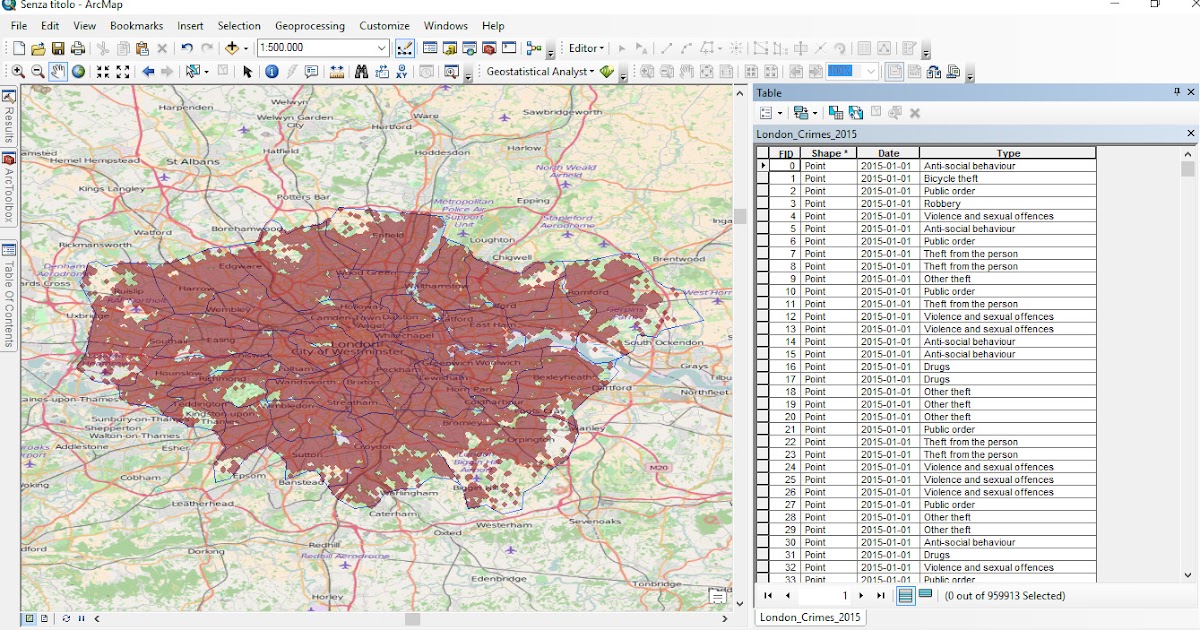Jump to the last record in the table
This screenshot has width=1200, height=630.
[x=881, y=595]
